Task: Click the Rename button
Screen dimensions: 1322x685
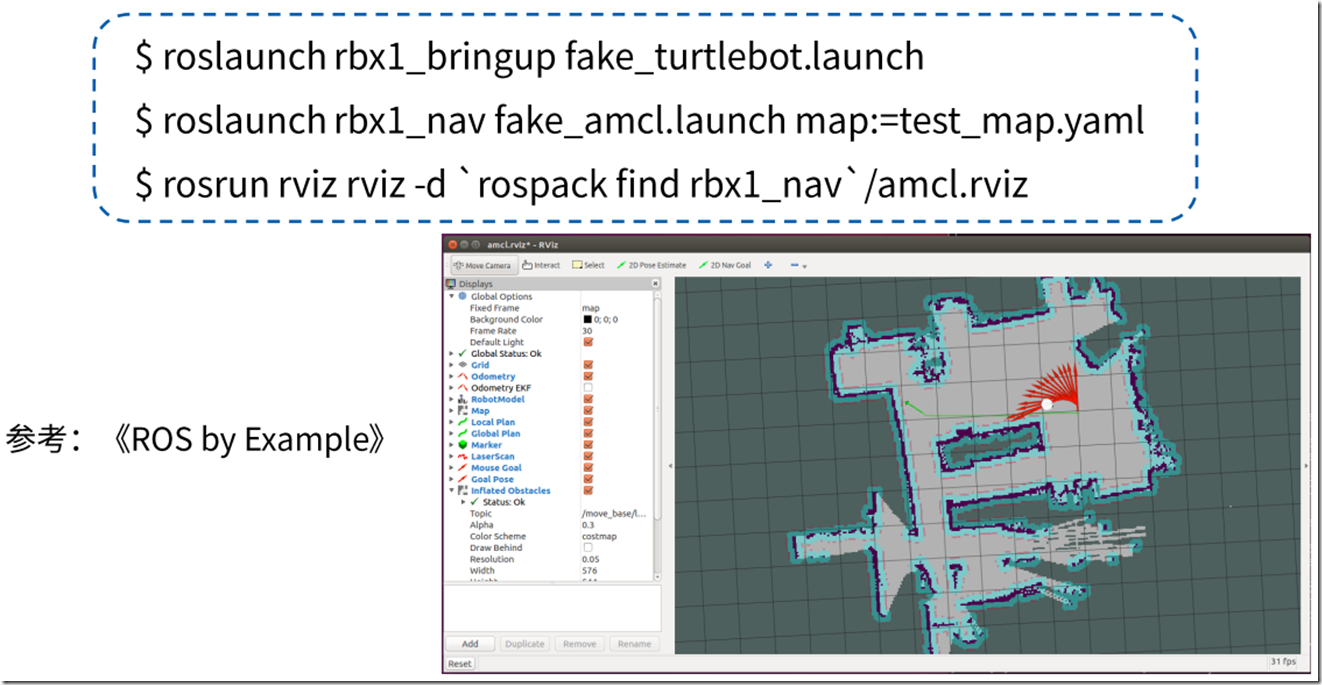Action: click(634, 644)
